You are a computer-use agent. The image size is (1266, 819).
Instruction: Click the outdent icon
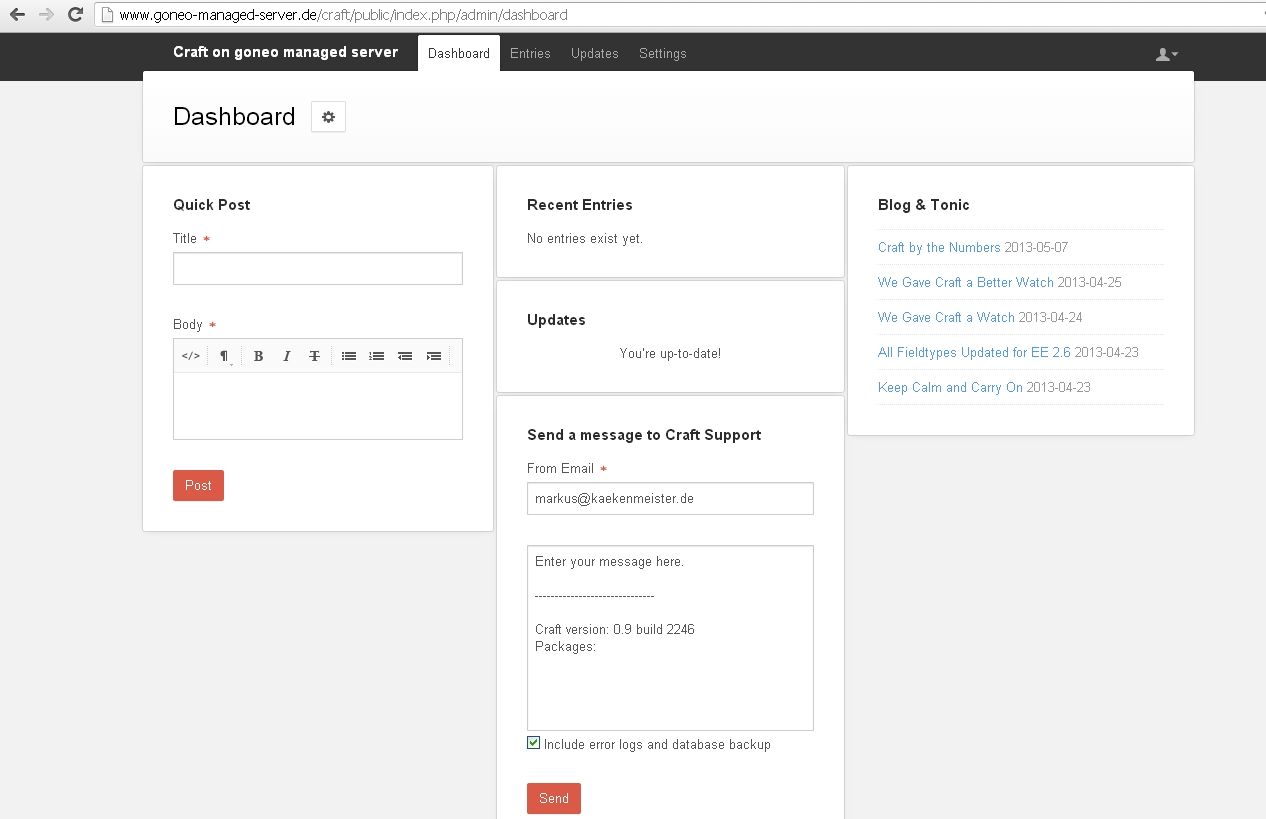click(x=405, y=356)
